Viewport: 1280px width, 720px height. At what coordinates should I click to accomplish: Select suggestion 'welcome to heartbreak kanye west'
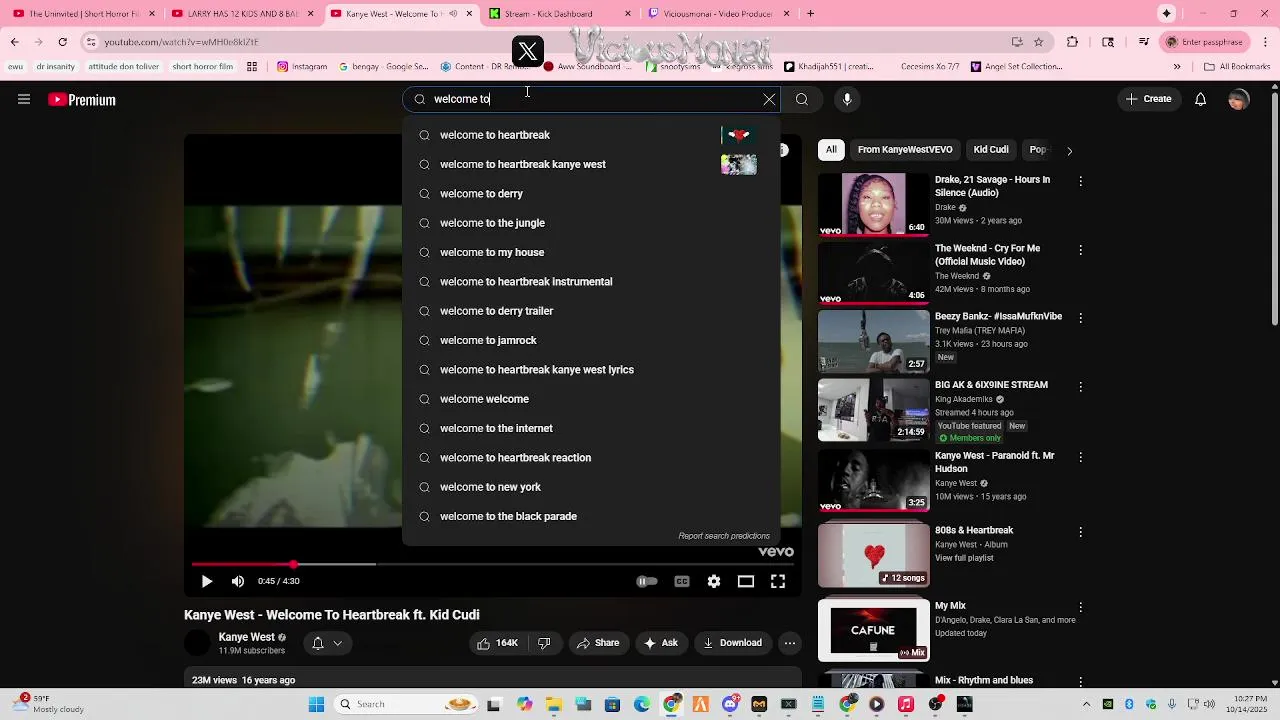coord(591,164)
